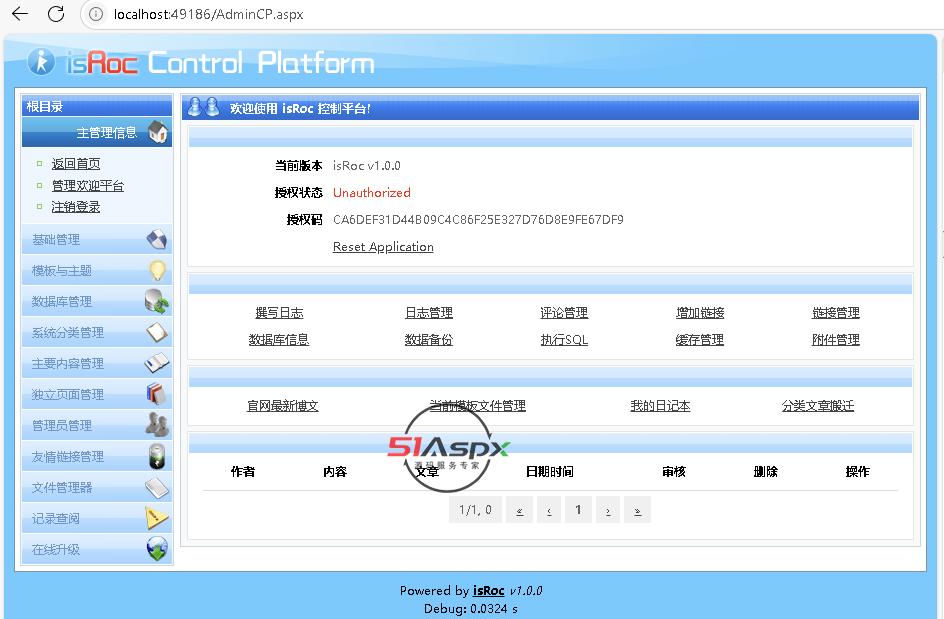Image resolution: width=944 pixels, height=619 pixels.
Task: Open the 记录查阅 menu section
Action: (96, 518)
